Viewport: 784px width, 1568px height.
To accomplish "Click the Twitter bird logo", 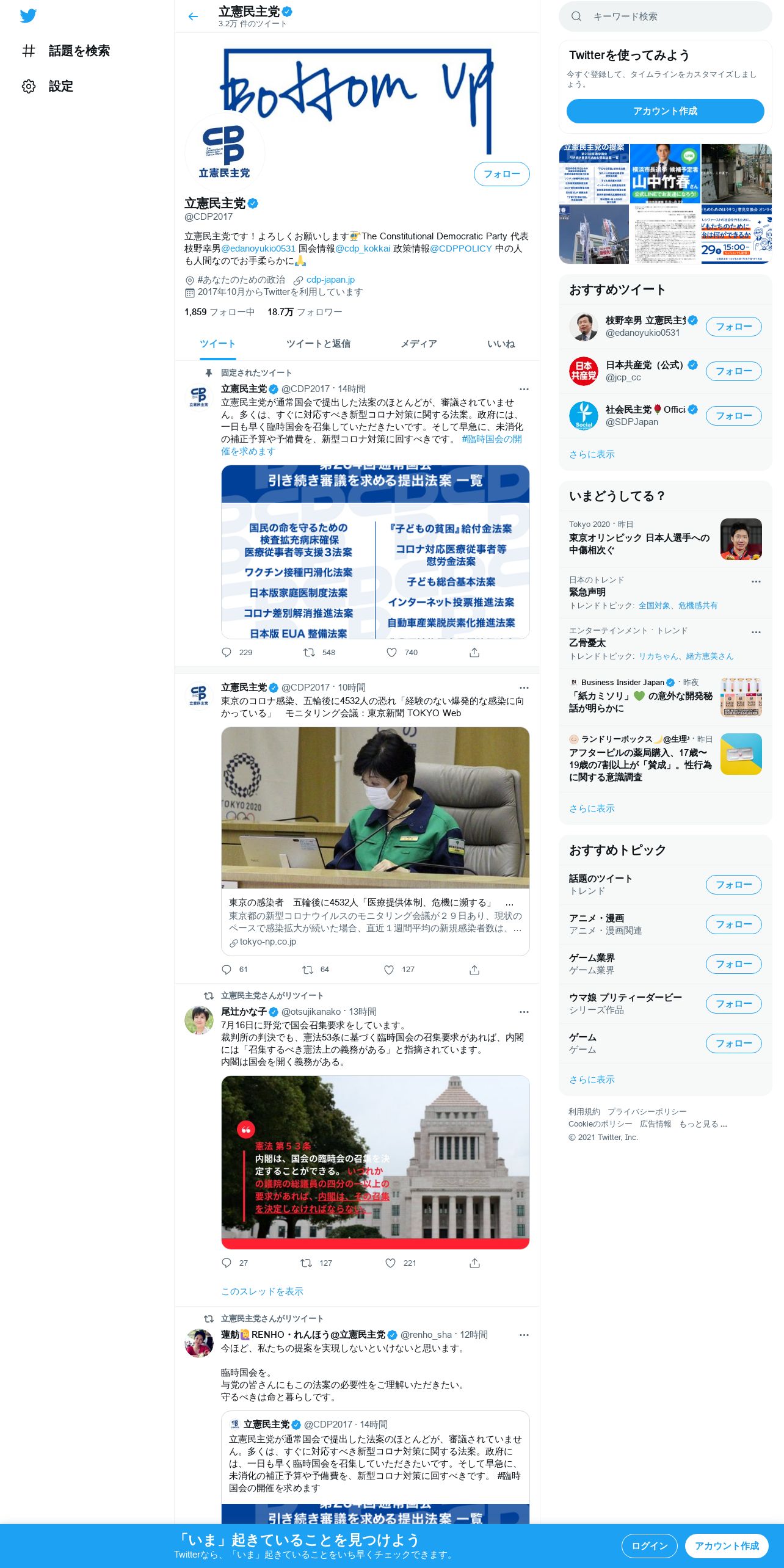I will [28, 16].
